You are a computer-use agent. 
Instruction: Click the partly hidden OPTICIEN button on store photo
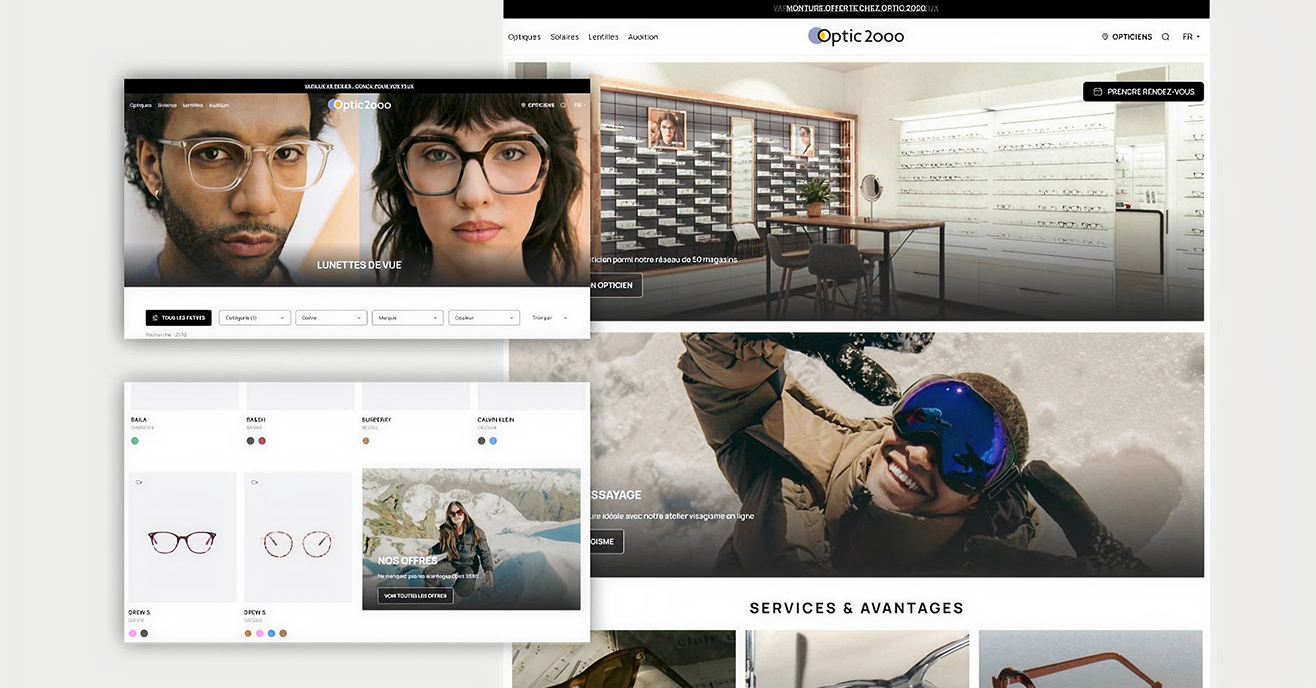pos(616,285)
